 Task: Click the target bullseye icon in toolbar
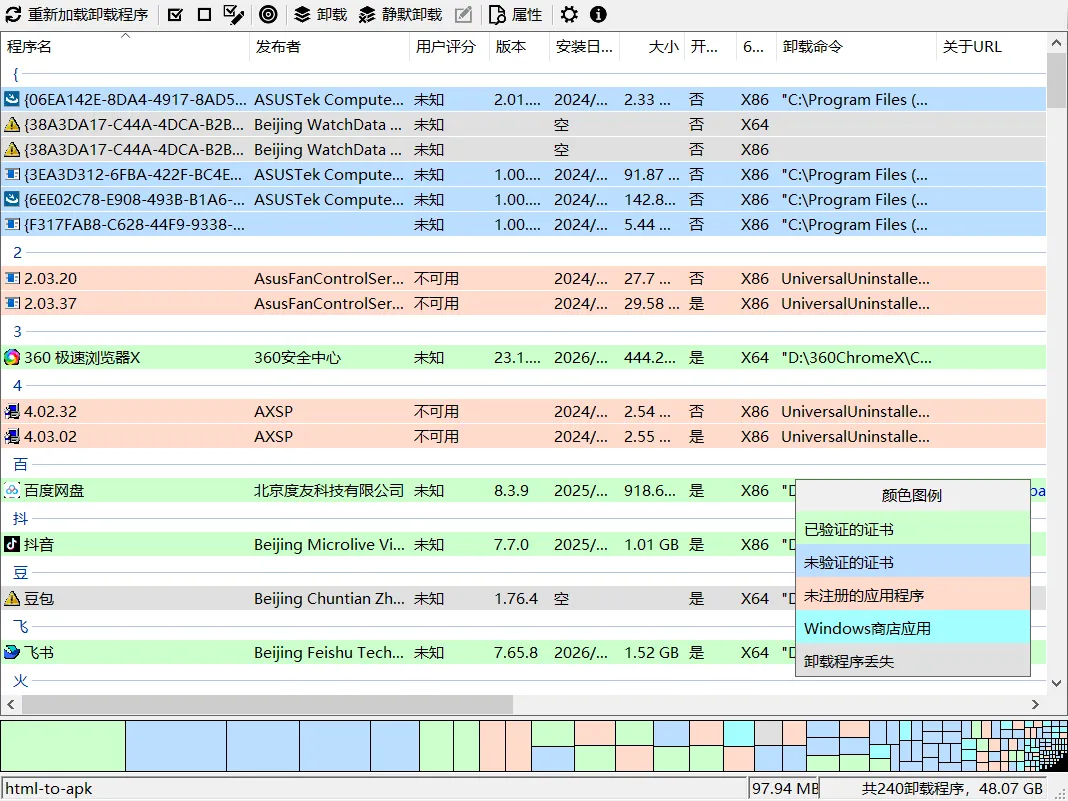pyautogui.click(x=268, y=14)
